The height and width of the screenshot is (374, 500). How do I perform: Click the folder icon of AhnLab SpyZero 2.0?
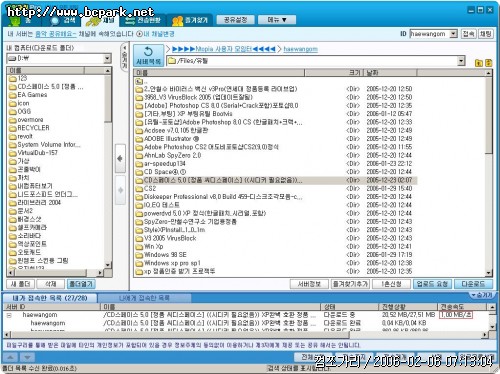pos(139,156)
